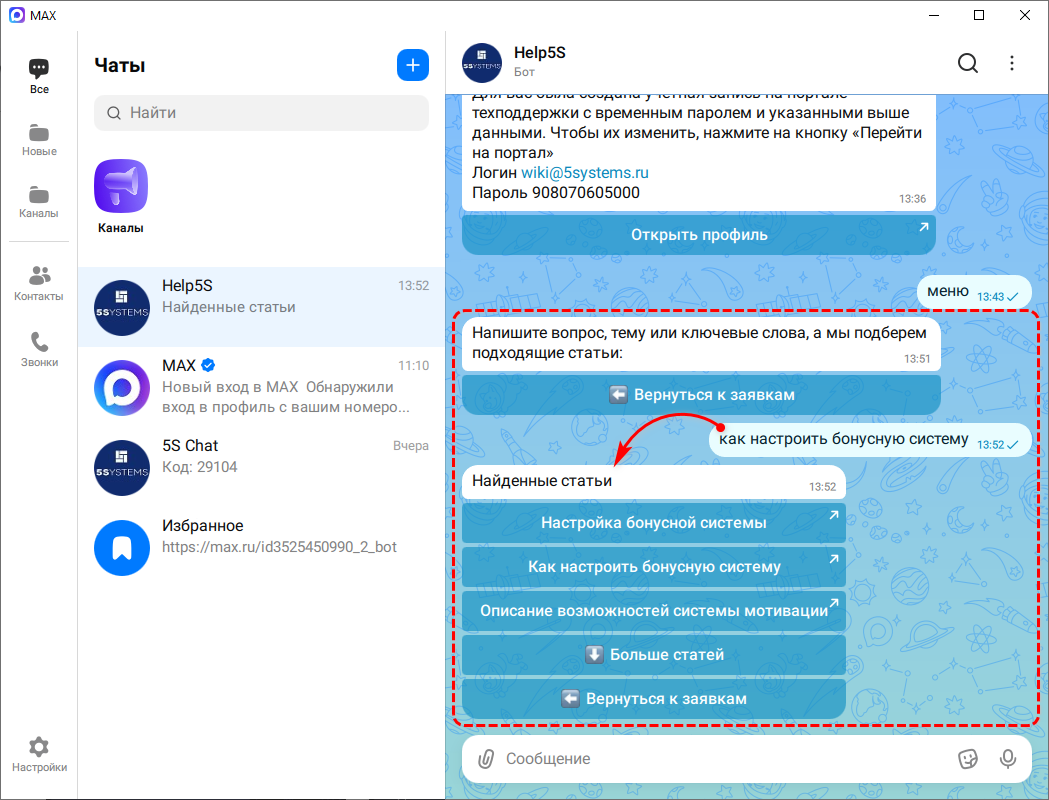Click the Избранное bookmark avatar
1049x800 pixels.
[122, 547]
